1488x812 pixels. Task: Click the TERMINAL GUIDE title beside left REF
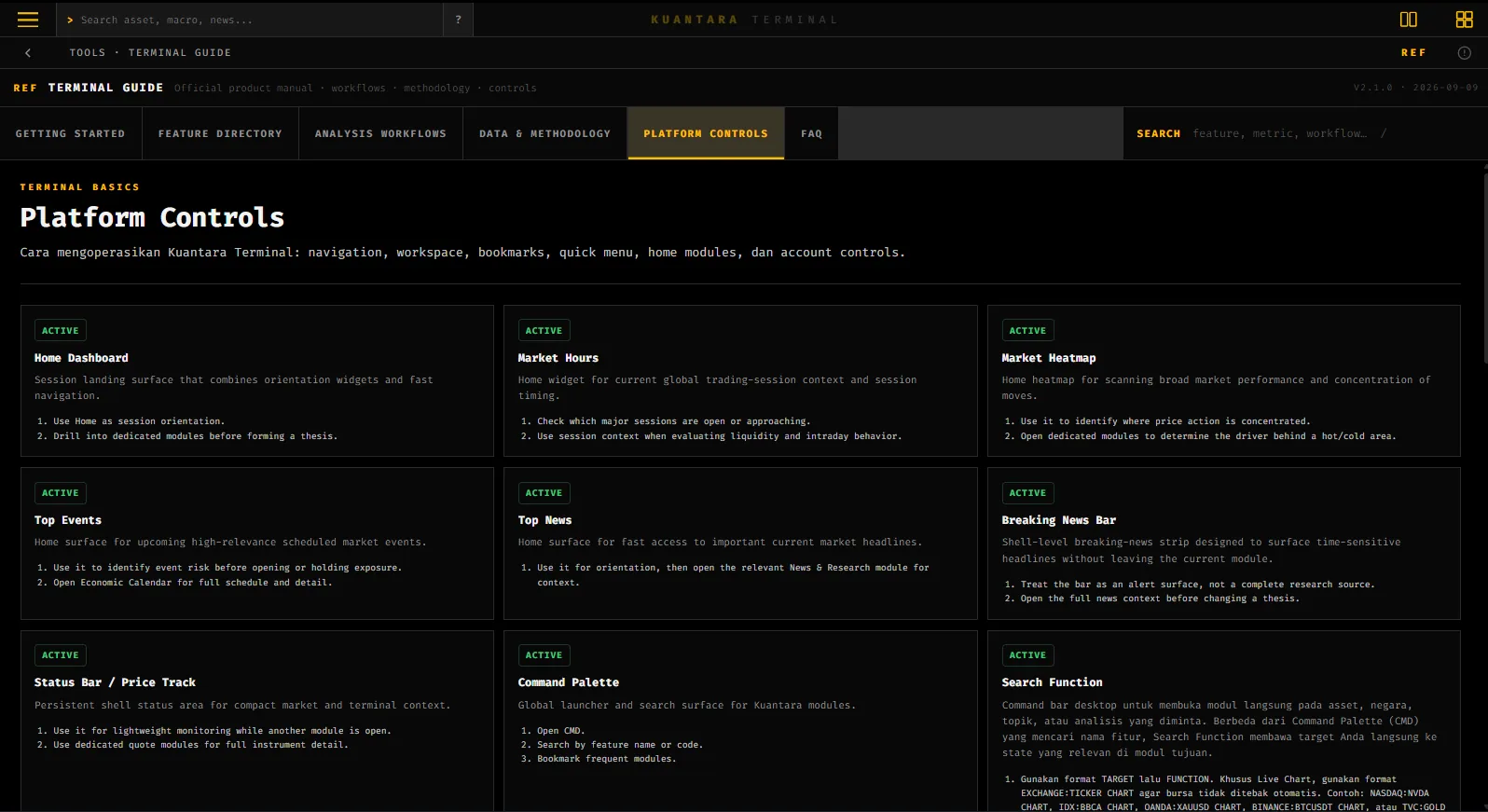pos(105,88)
